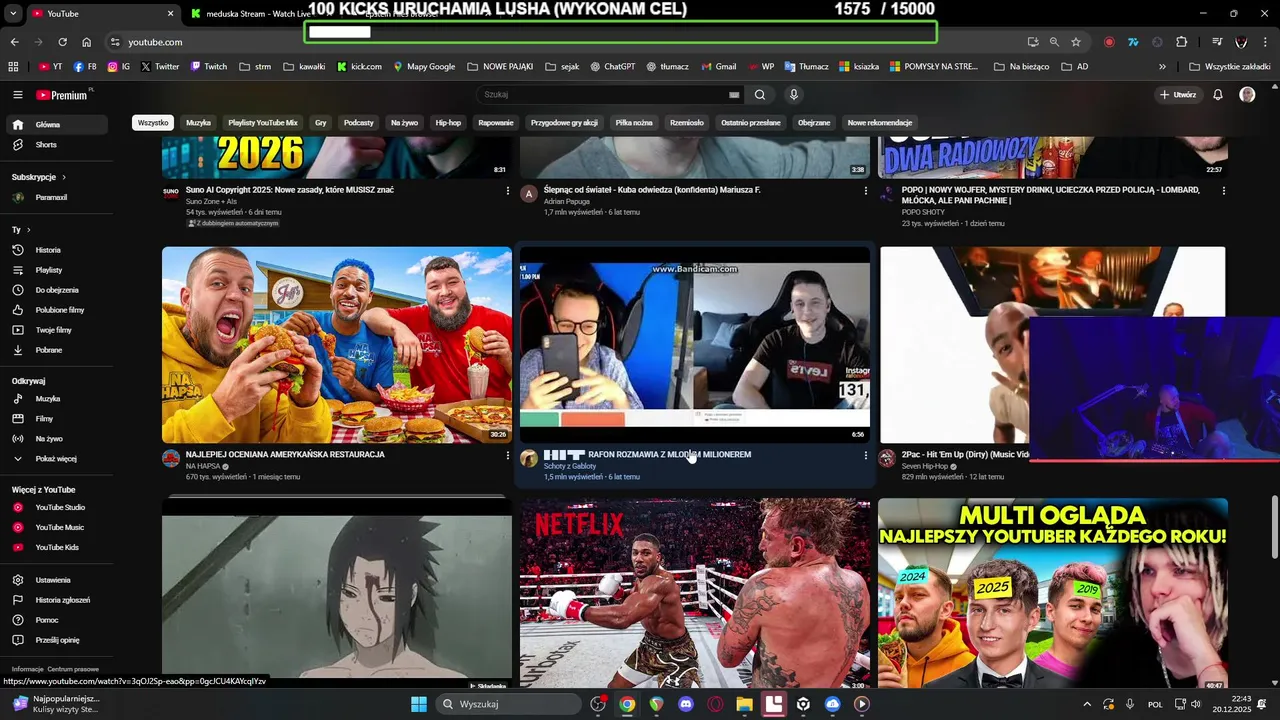Select Playlisty YouTube Mix chip

click(x=263, y=123)
